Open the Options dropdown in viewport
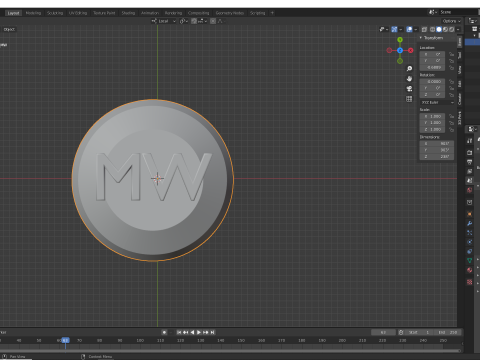The image size is (480, 360). (451, 21)
